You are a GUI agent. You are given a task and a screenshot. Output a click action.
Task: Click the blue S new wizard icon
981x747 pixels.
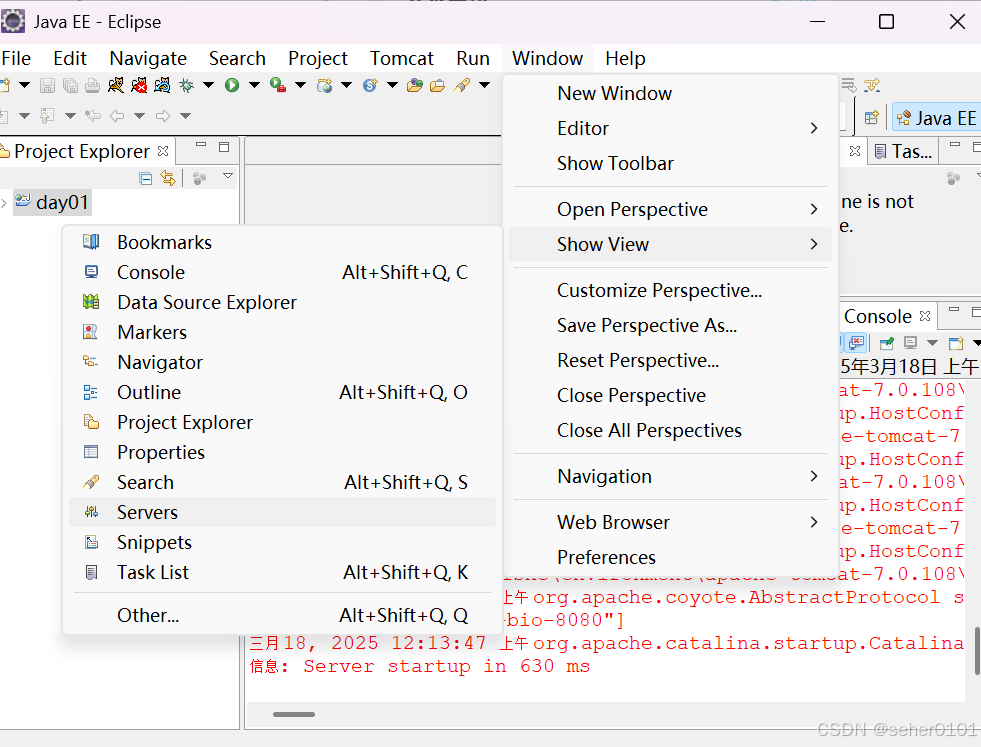(370, 84)
